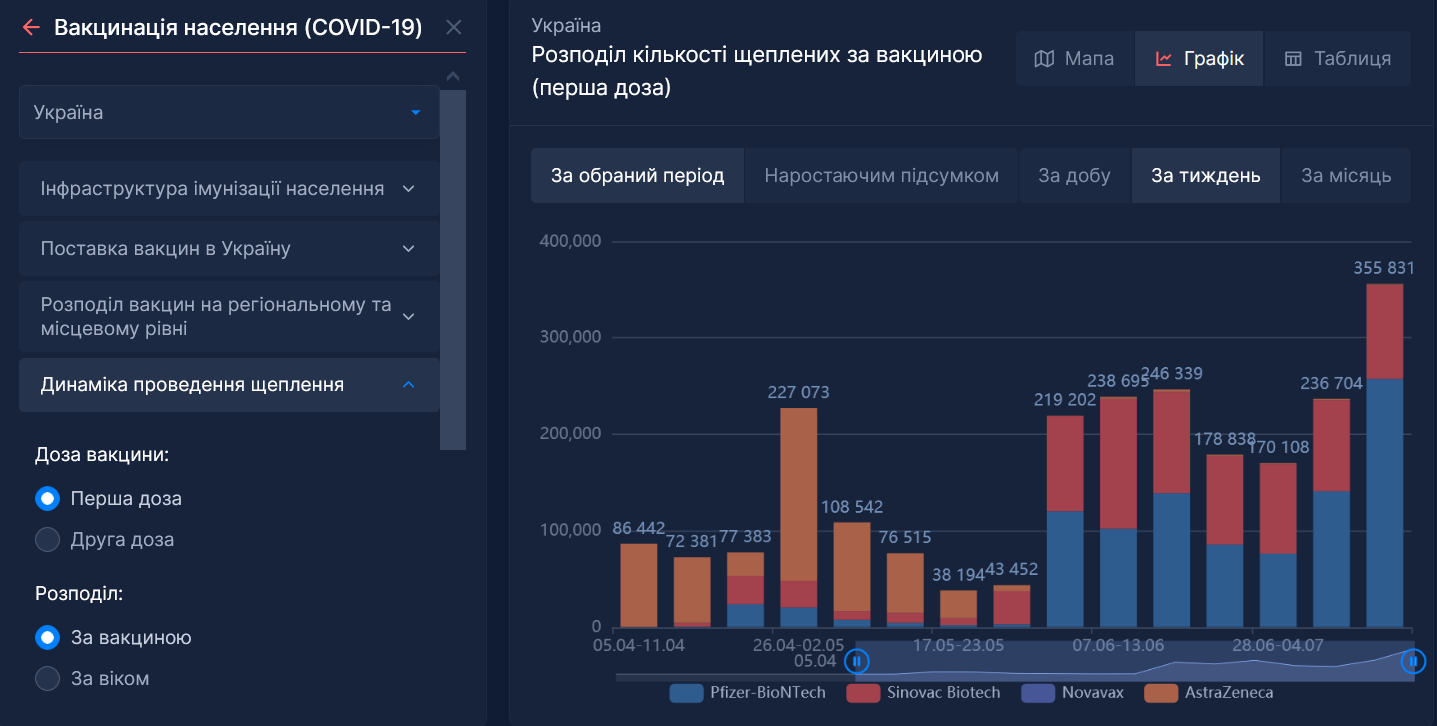
Task: Show data За місяць
Action: tap(1345, 176)
